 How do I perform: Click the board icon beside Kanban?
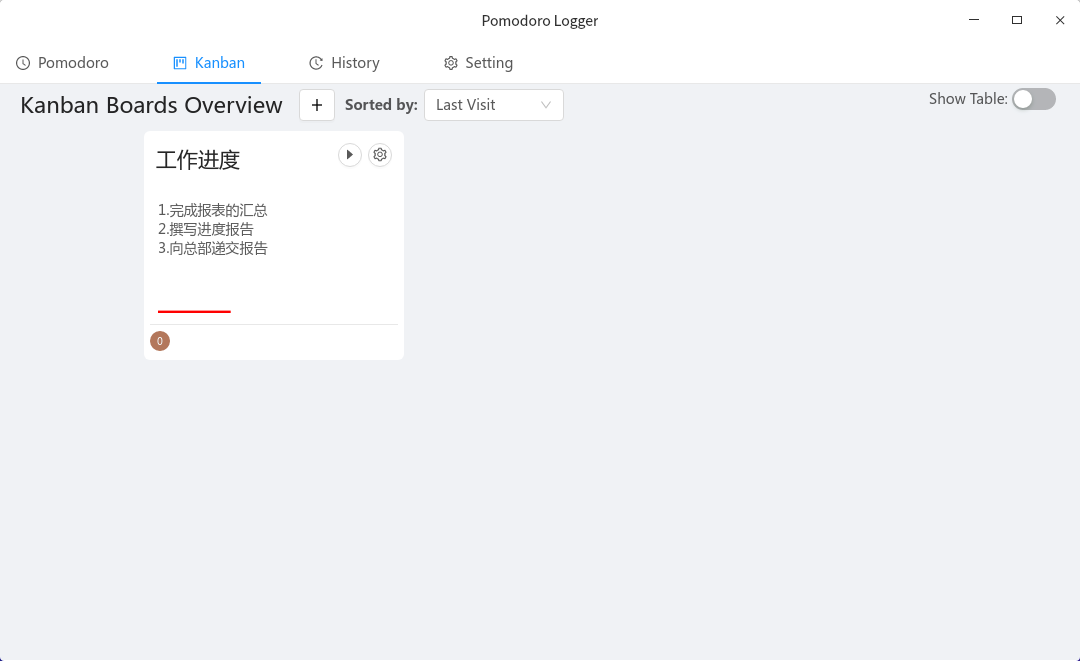[x=180, y=63]
